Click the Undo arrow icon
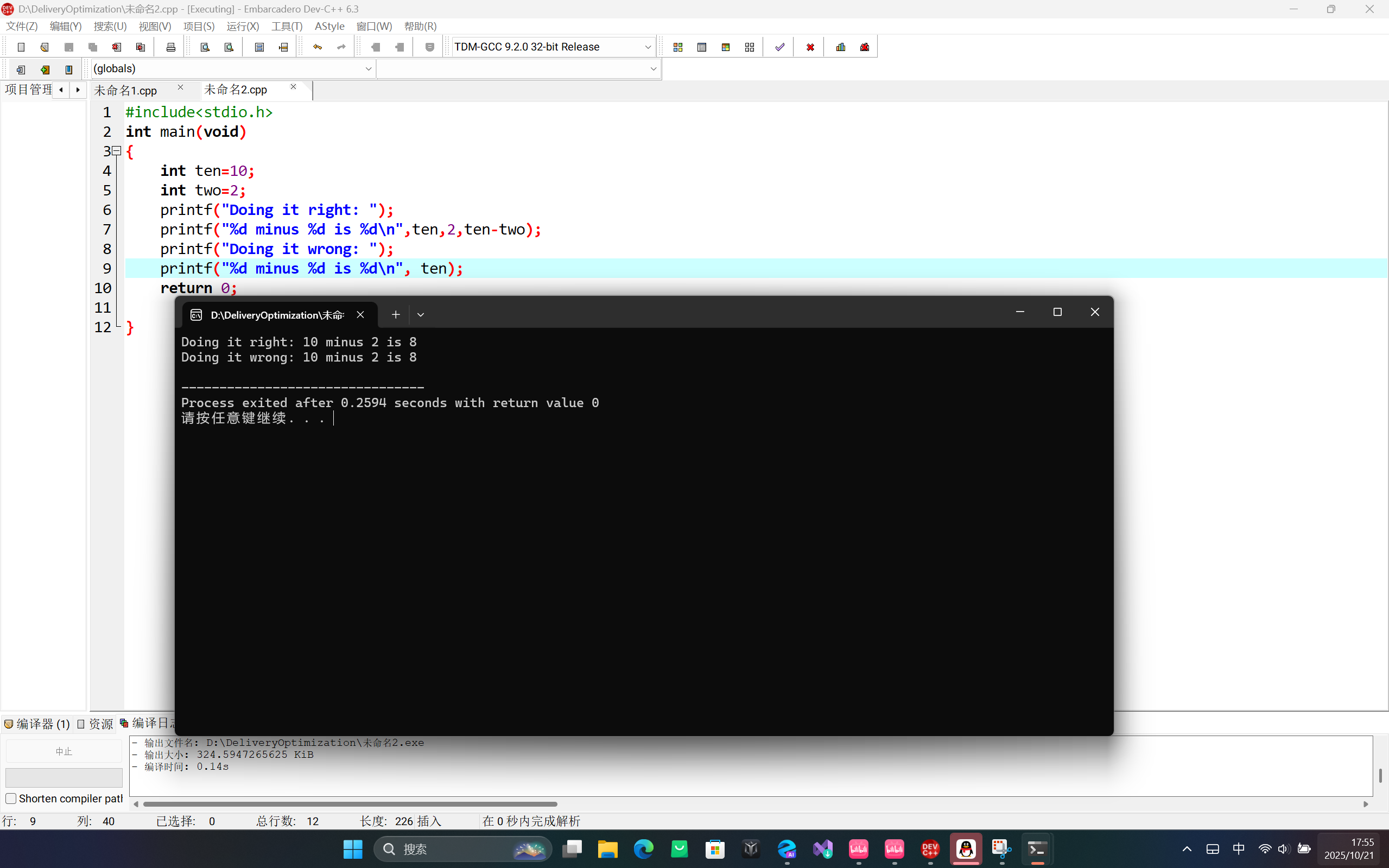1389x868 pixels. (318, 47)
